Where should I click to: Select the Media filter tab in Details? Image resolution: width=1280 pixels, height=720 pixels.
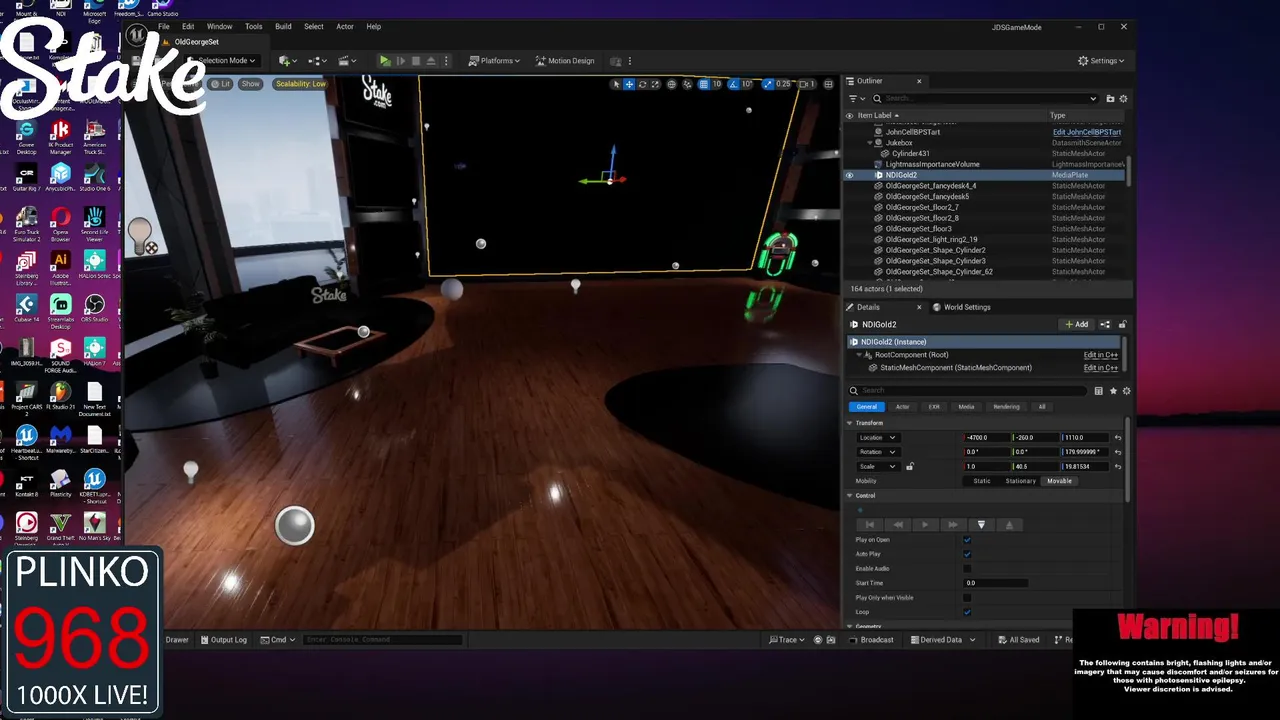(x=966, y=407)
